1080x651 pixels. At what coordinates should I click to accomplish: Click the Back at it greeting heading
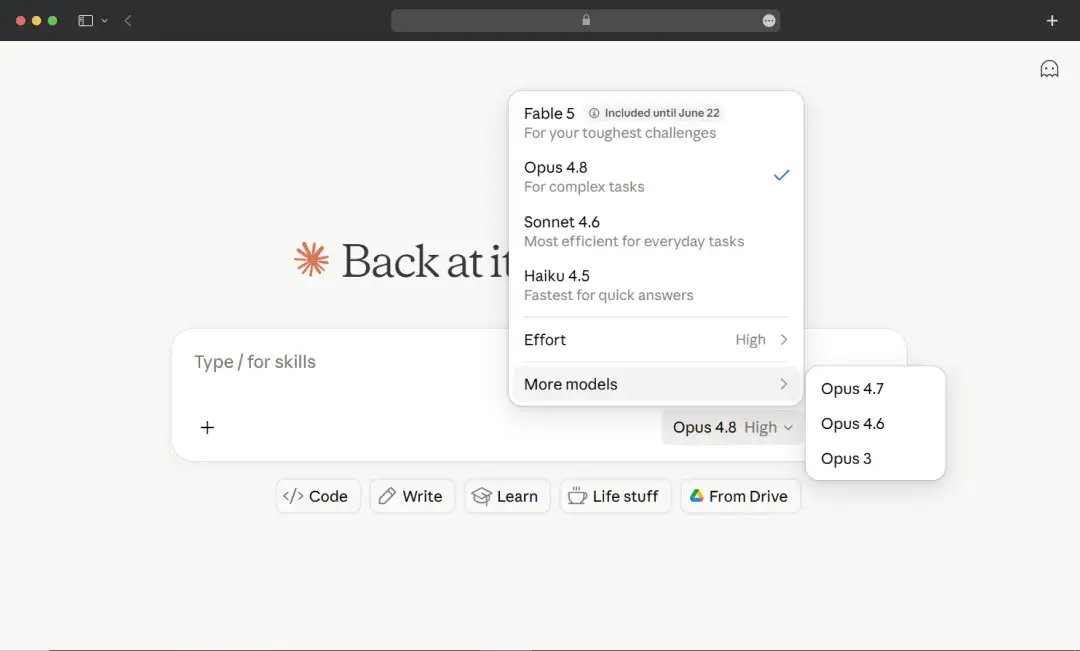(425, 261)
